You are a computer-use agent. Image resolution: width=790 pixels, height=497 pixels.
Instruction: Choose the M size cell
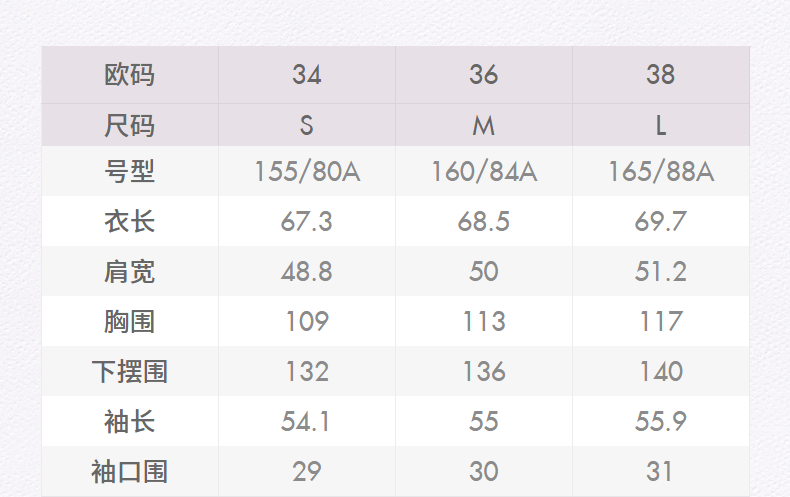coord(484,126)
